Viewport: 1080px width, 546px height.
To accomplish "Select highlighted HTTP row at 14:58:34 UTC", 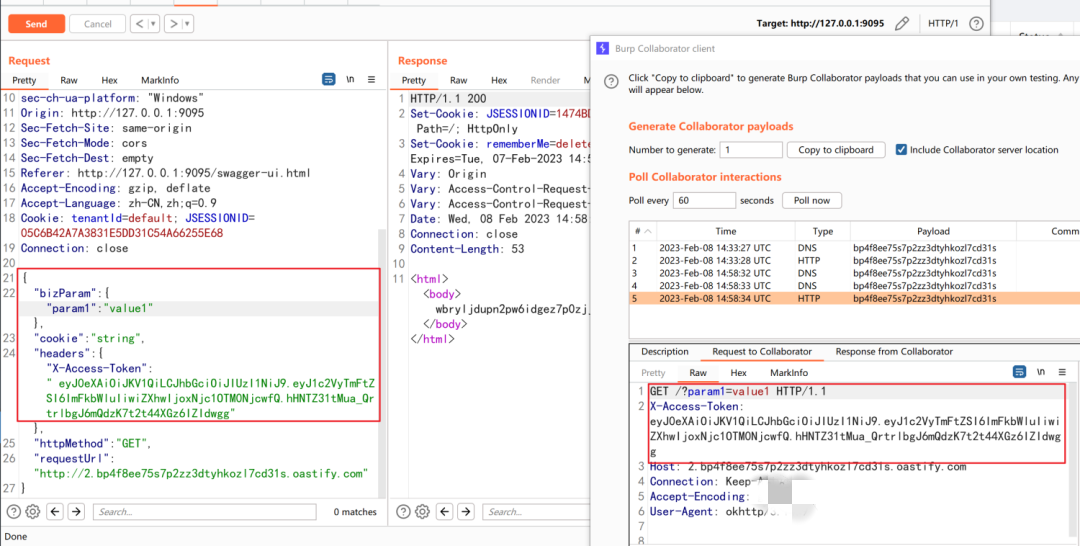I will tap(854, 298).
